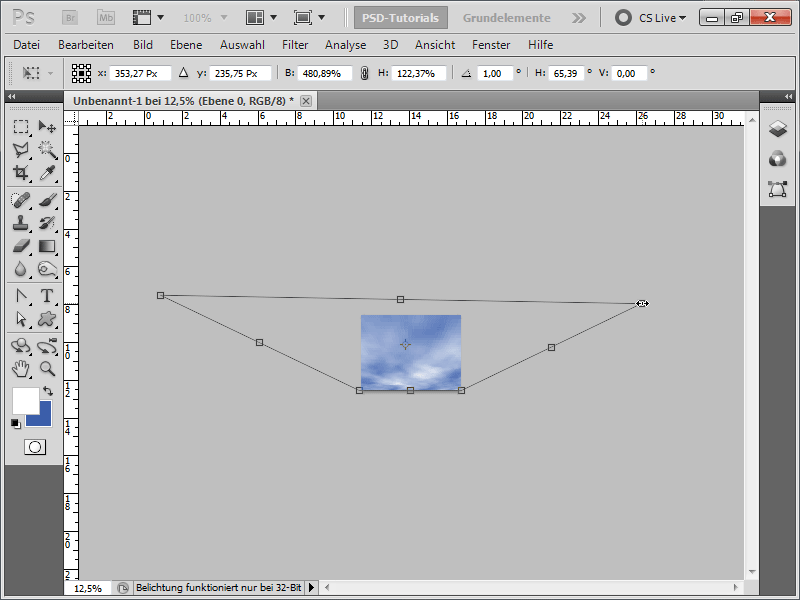This screenshot has height=600, width=800.
Task: Open the Filter menu
Action: point(295,45)
